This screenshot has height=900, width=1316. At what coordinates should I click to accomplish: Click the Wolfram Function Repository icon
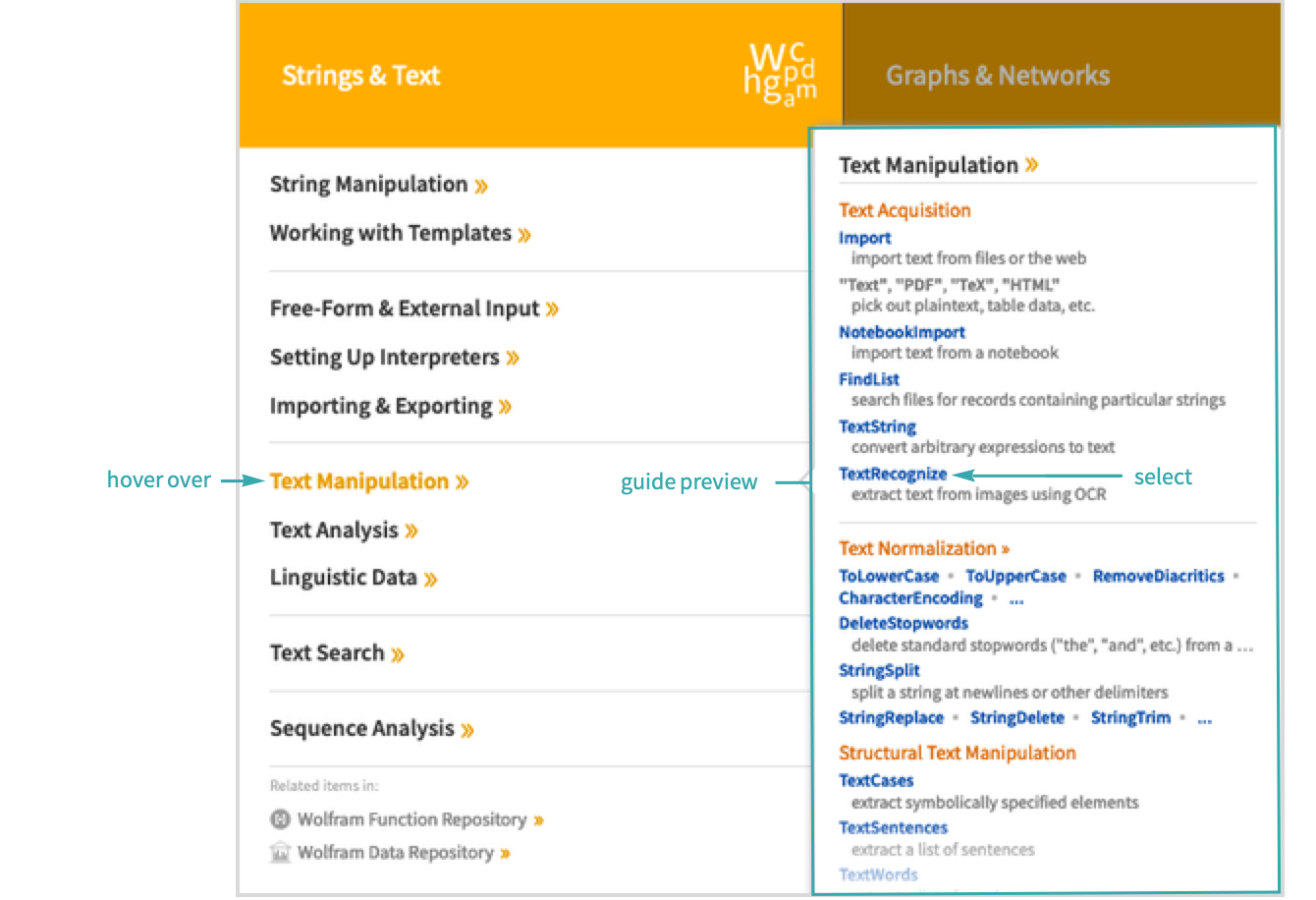pyautogui.click(x=281, y=818)
